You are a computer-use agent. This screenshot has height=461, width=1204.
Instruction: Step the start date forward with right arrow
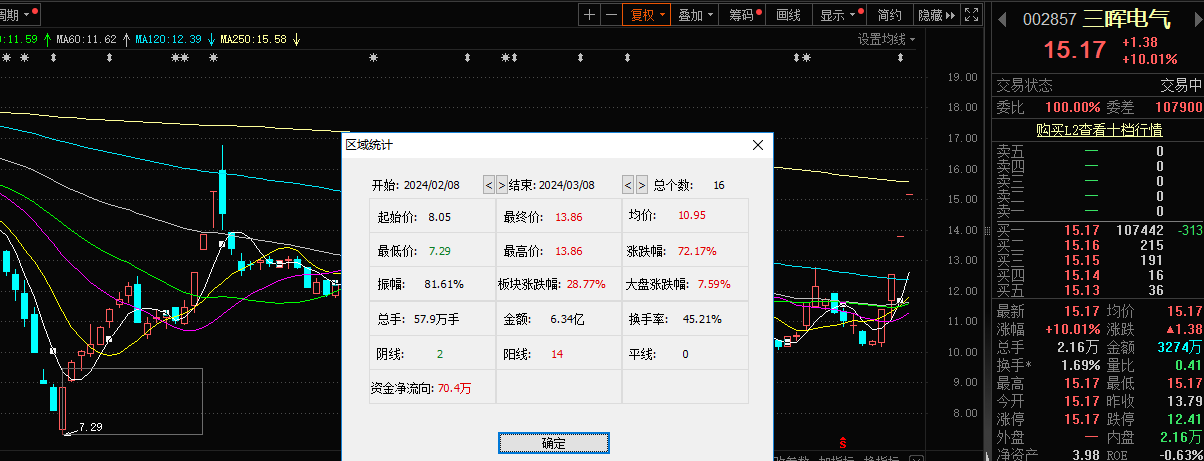pyautogui.click(x=502, y=185)
